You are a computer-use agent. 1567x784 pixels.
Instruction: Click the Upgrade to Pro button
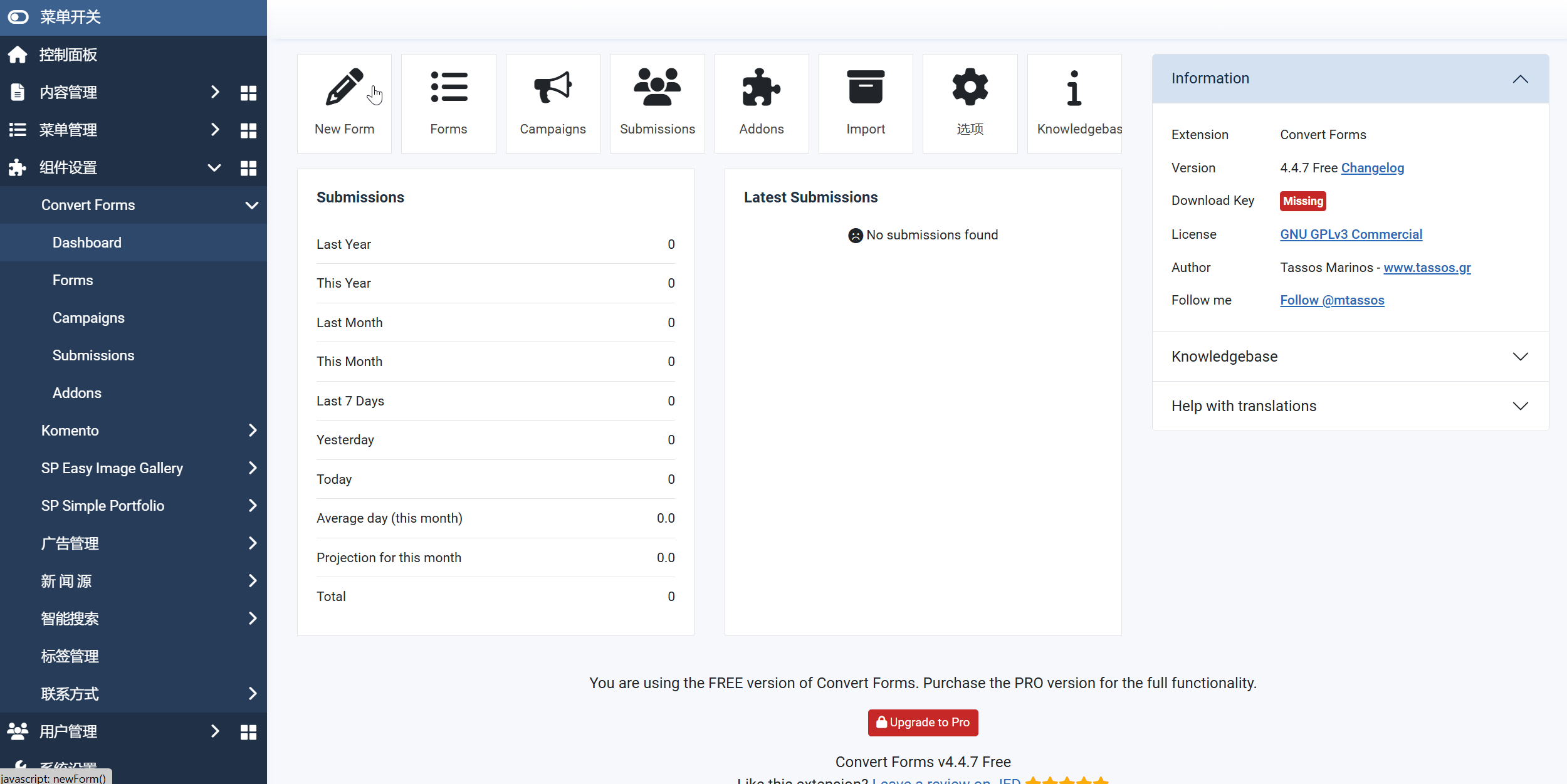coord(923,723)
